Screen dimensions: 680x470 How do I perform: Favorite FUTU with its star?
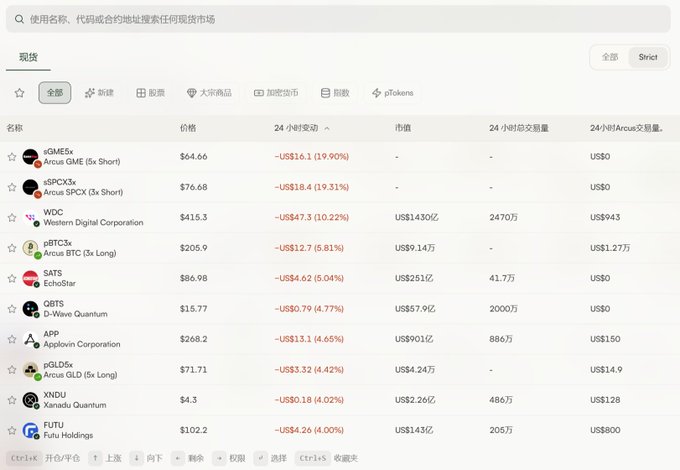pyautogui.click(x=12, y=430)
